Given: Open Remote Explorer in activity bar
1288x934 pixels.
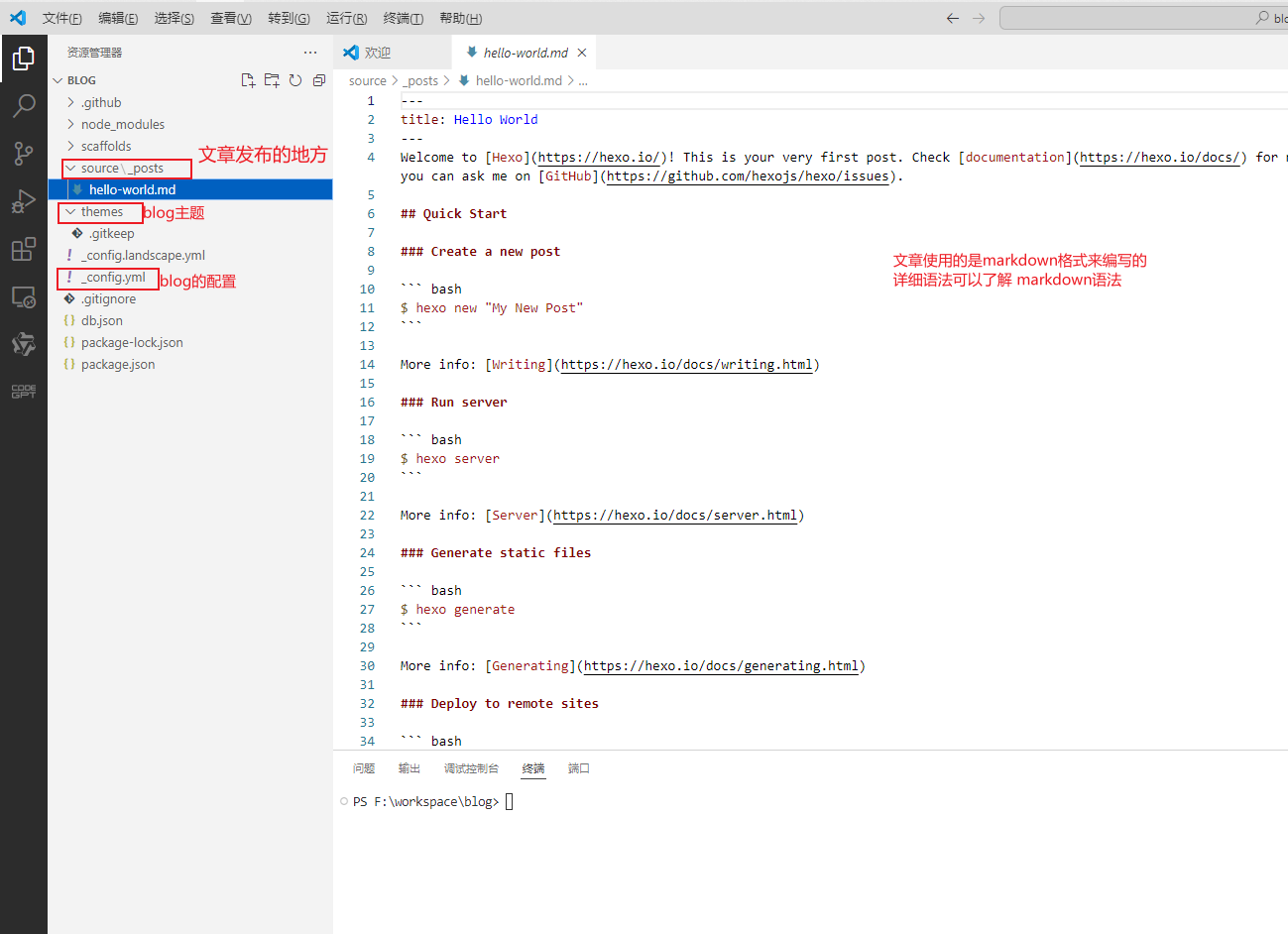Looking at the screenshot, I should [x=24, y=296].
